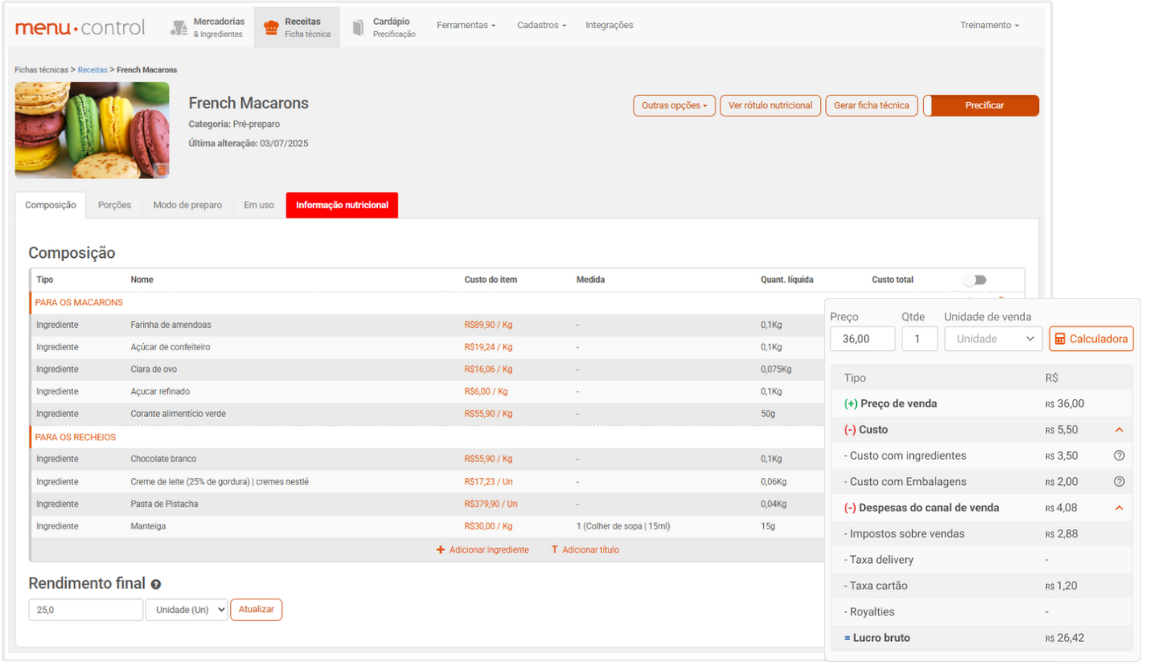Collapse Despesas do canal de venda row
1162x662 pixels.
[x=1119, y=508]
